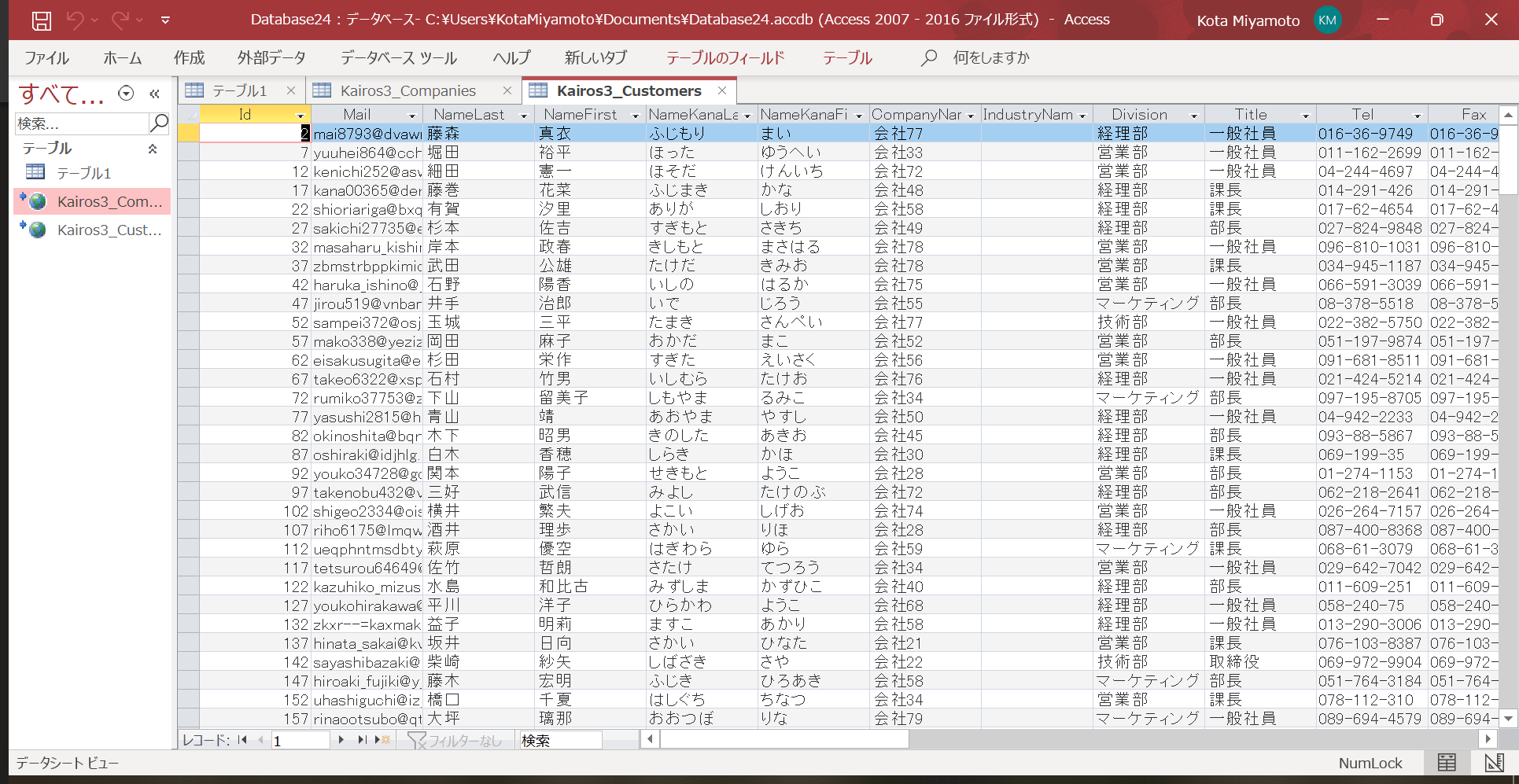
Task: Go to last record navigation button
Action: pyautogui.click(x=362, y=740)
